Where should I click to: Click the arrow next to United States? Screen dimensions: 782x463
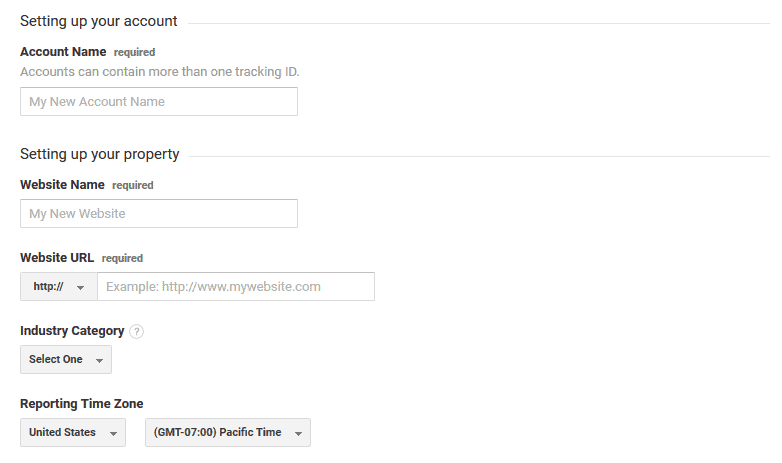pyautogui.click(x=113, y=433)
